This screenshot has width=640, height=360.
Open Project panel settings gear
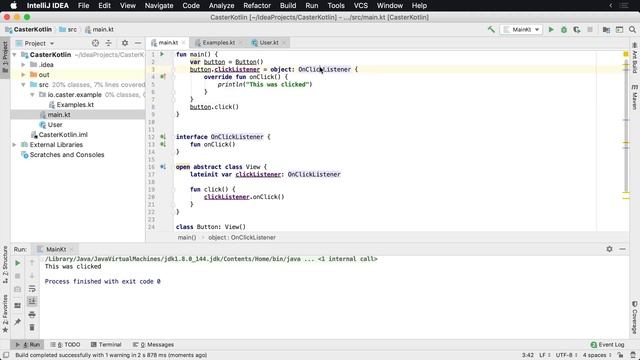[125, 43]
